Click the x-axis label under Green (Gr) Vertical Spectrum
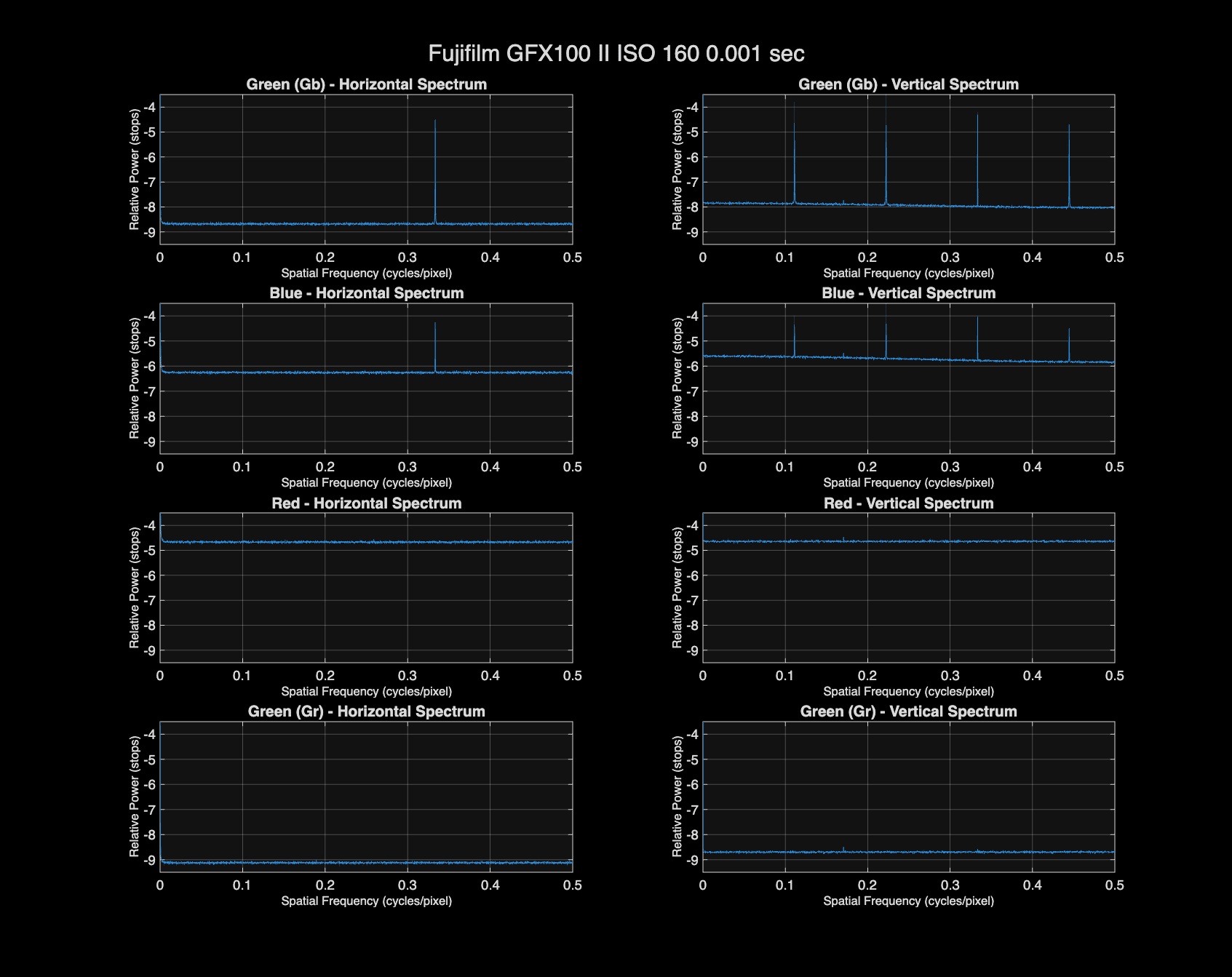 point(908,901)
